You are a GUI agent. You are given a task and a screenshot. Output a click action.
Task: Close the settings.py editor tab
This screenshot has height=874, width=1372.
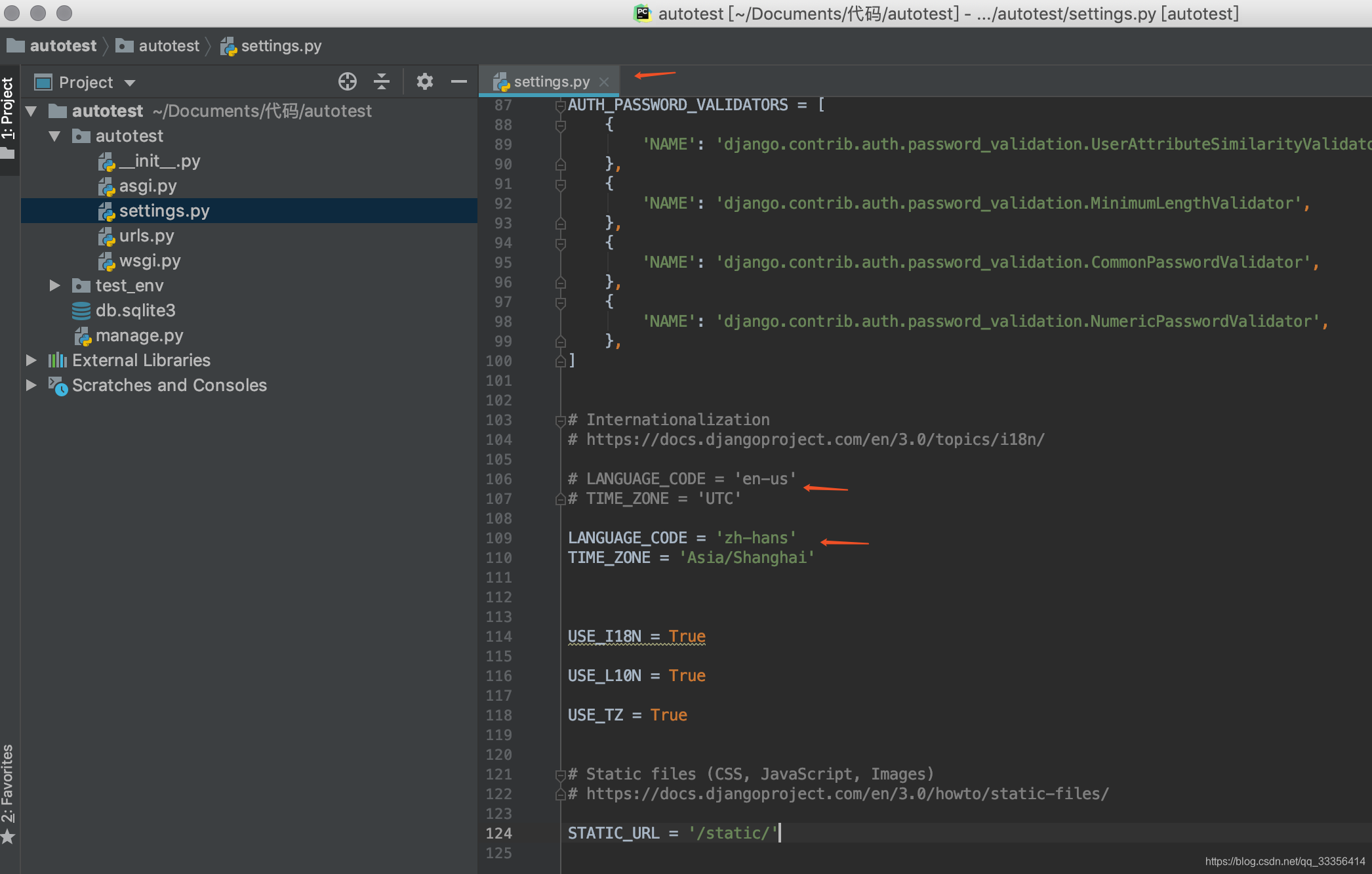tap(604, 82)
